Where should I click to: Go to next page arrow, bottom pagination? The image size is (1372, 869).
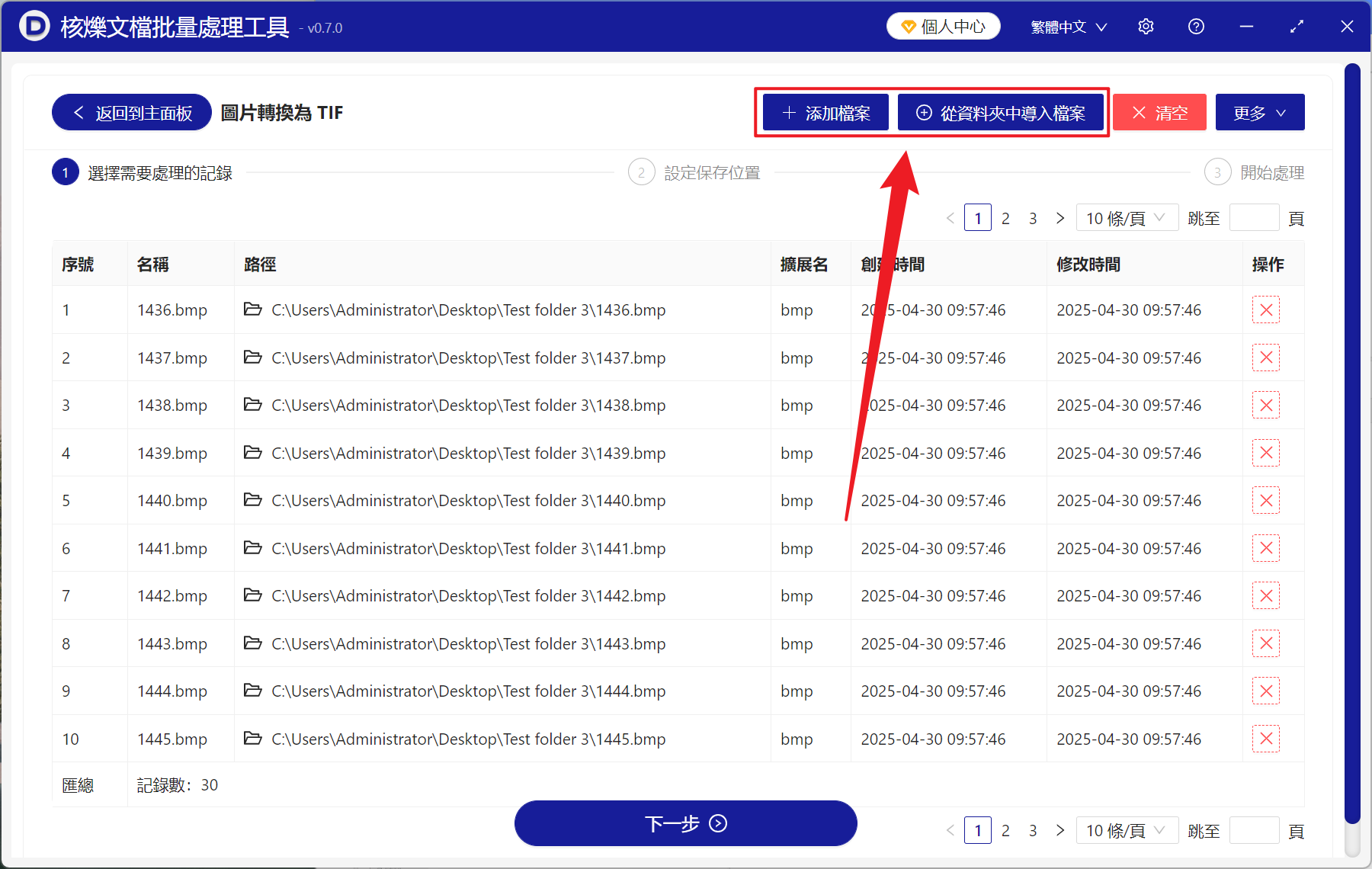(1059, 830)
